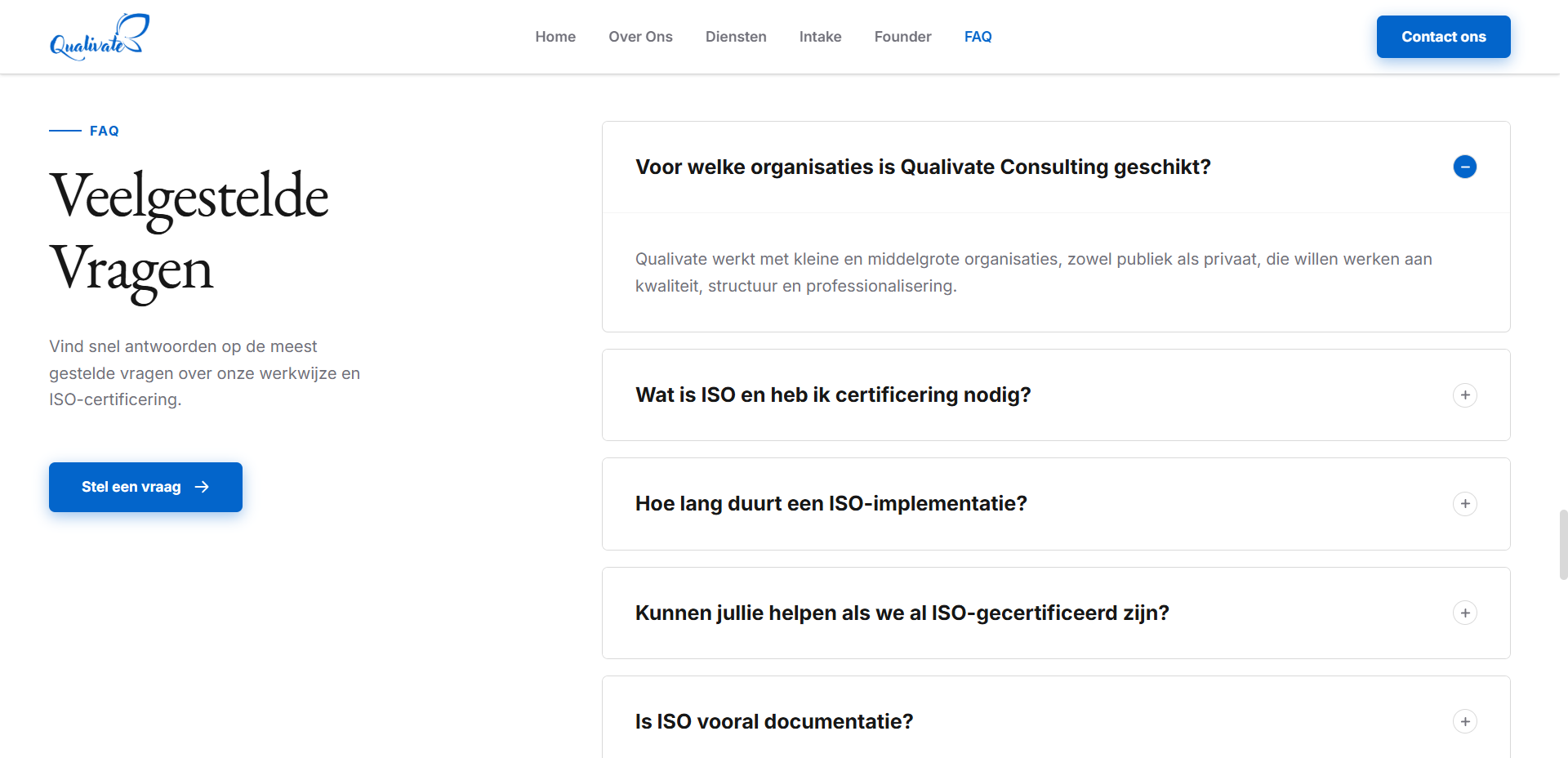Toggle the 'Voor welke organisaties' question heading
Screen dimensions: 1568x758
coord(922,167)
